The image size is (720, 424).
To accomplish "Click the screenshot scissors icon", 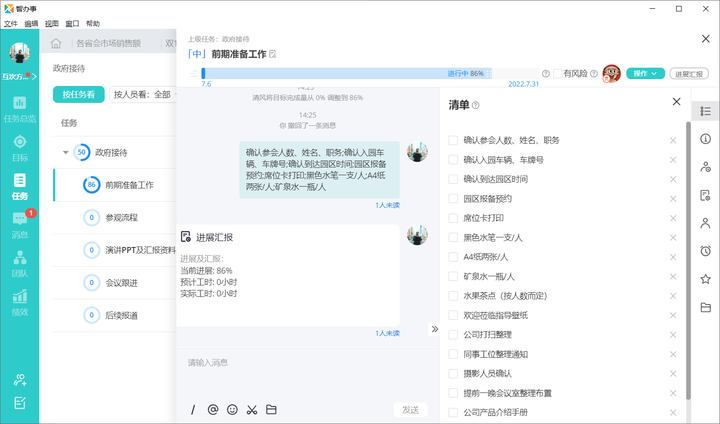I will [x=252, y=409].
